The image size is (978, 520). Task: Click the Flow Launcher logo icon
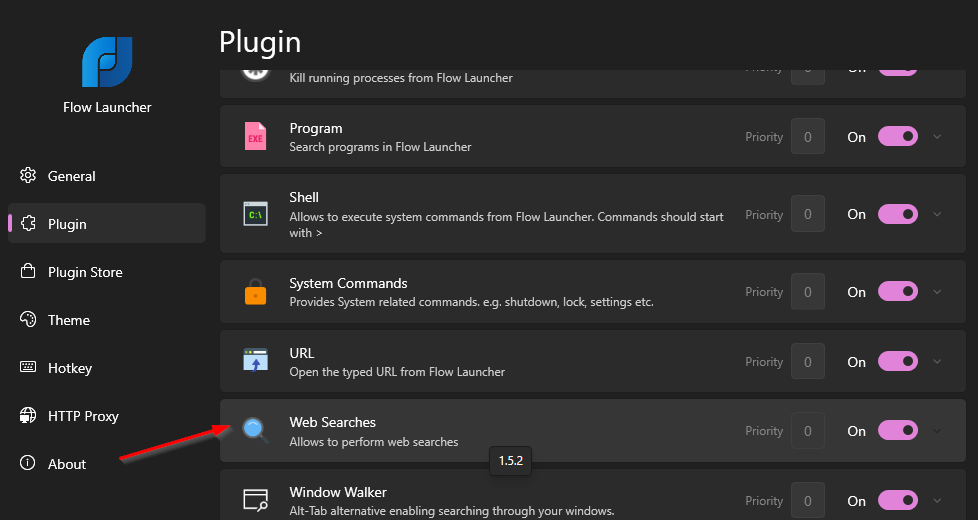107,62
